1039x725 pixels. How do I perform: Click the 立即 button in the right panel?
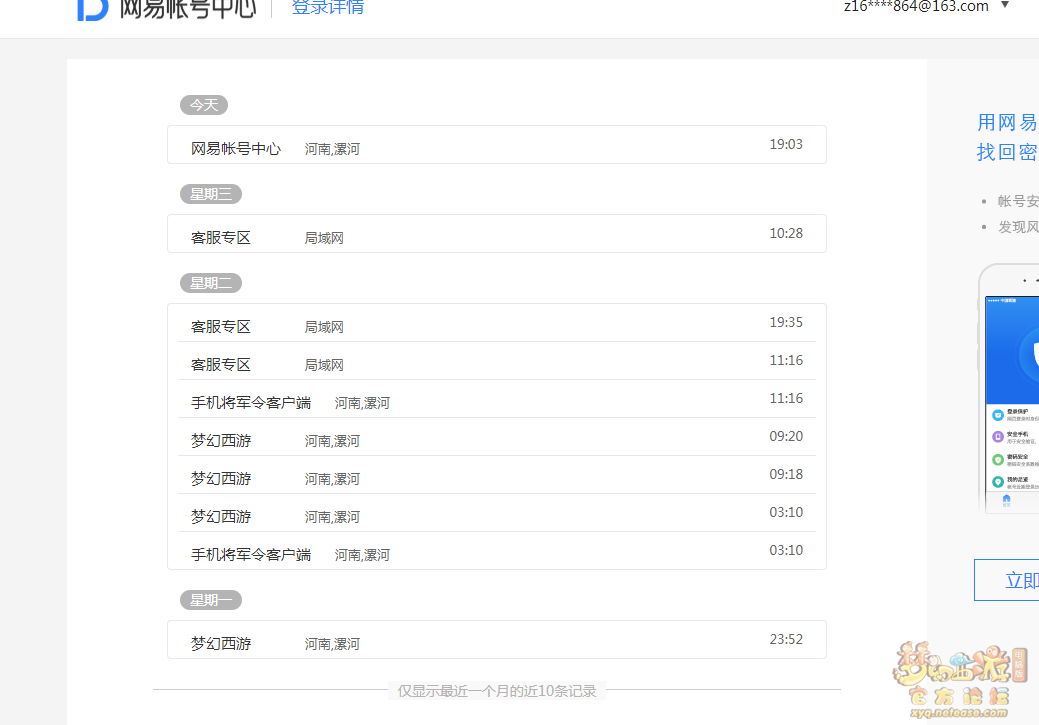point(1007,580)
